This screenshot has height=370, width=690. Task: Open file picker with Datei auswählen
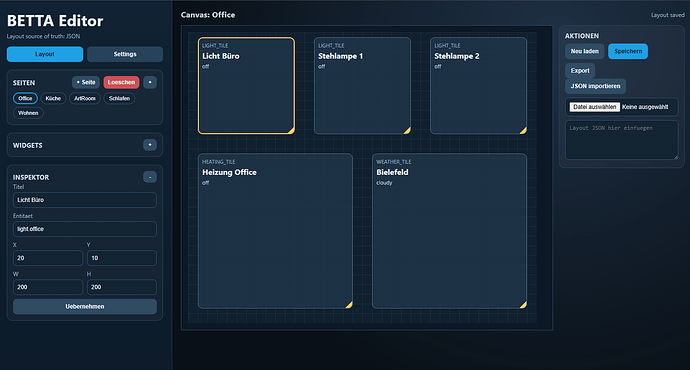tap(595, 107)
